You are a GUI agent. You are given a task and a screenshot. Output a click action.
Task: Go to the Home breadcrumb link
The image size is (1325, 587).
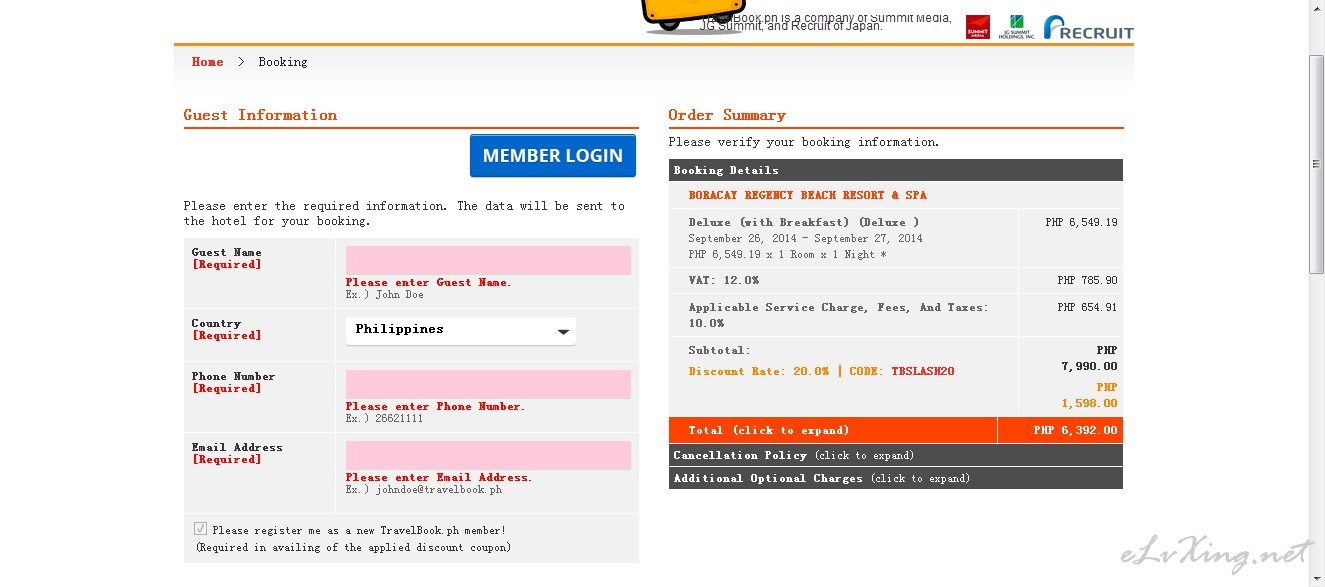207,62
